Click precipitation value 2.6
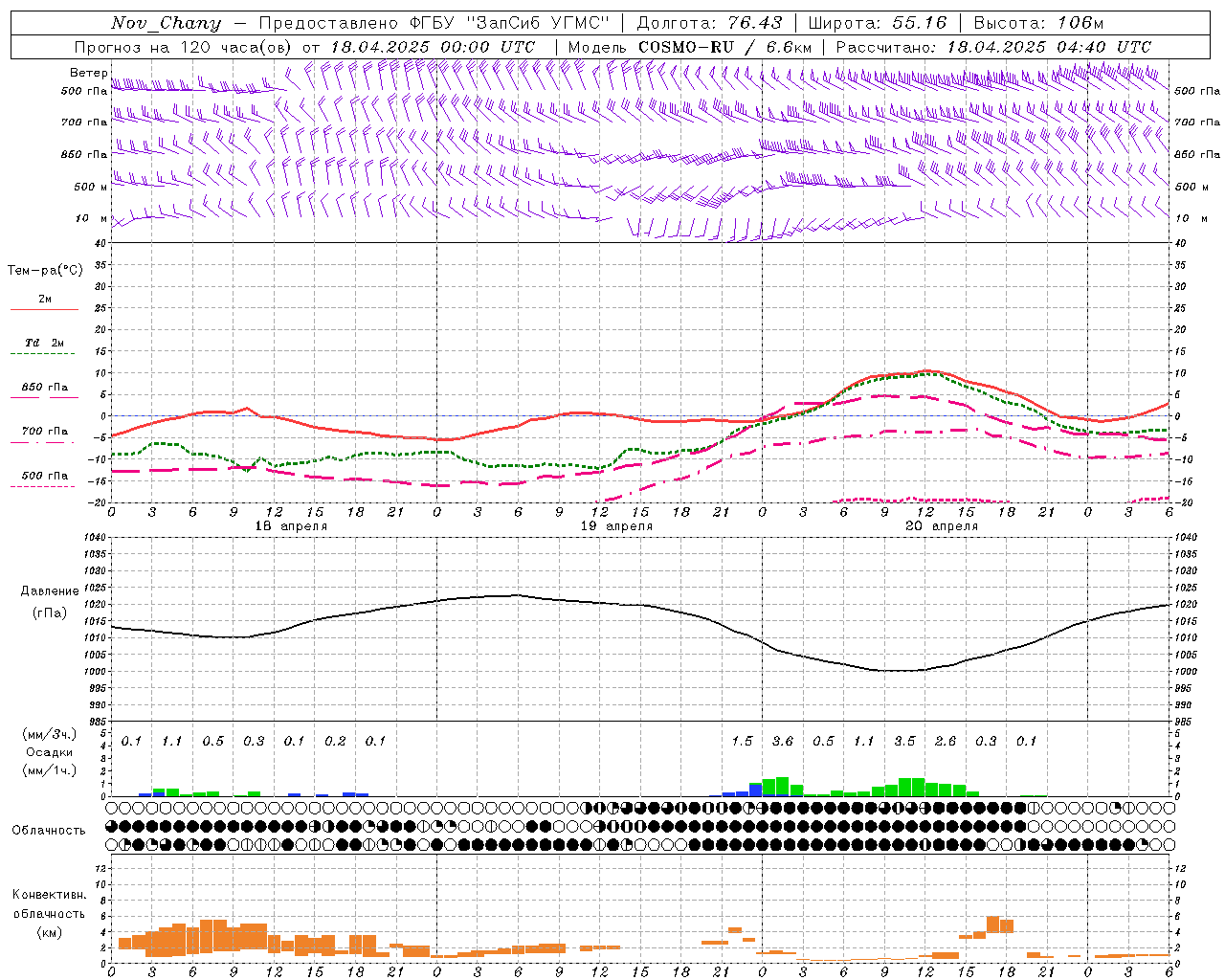Image resolution: width=1225 pixels, height=980 pixels. [x=946, y=741]
